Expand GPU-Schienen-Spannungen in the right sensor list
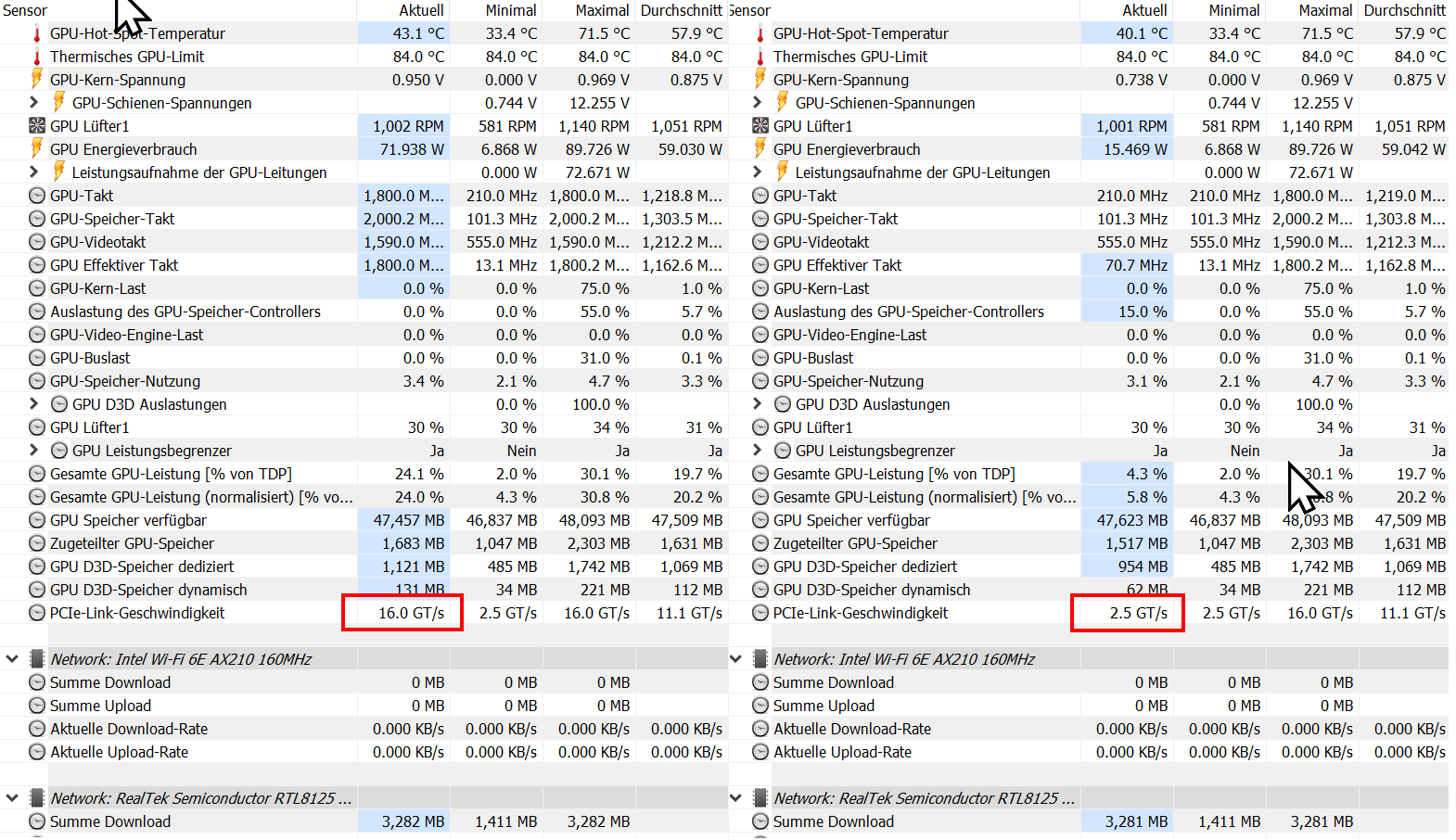This screenshot has width=1456, height=840. tap(758, 102)
